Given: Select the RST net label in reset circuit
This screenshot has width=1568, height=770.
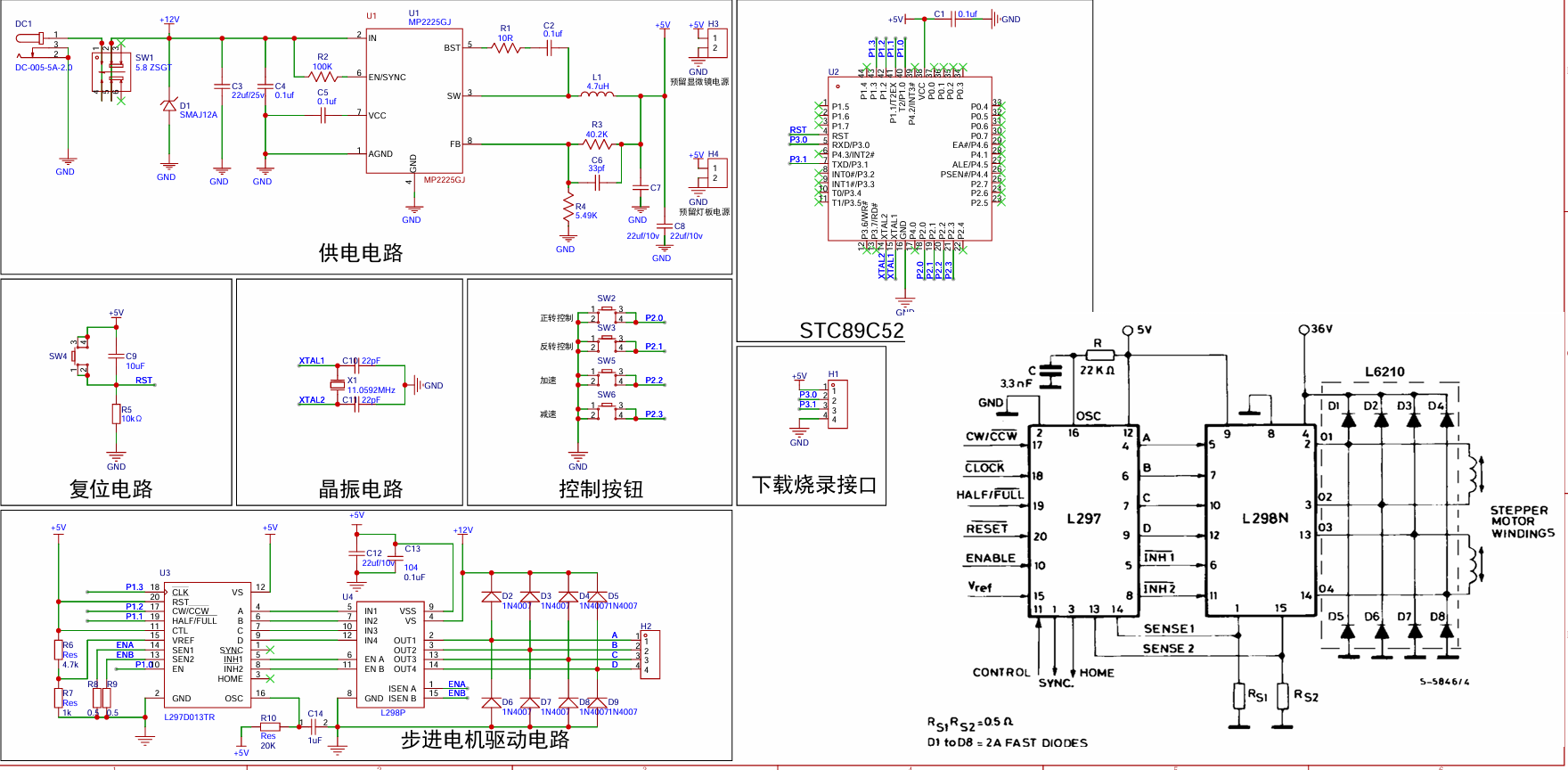Looking at the screenshot, I should coord(143,381).
